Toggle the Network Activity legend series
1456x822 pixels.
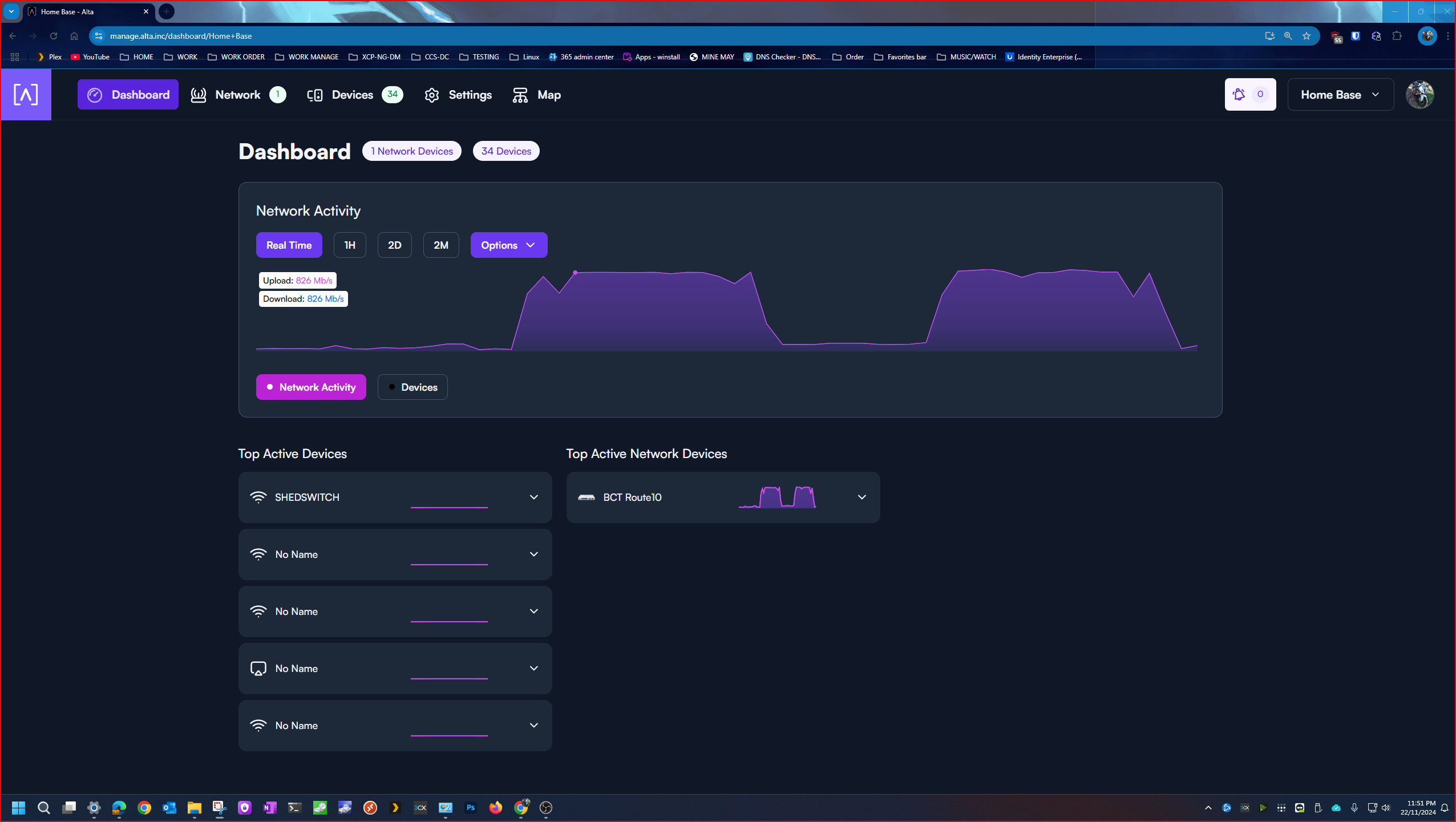311,387
